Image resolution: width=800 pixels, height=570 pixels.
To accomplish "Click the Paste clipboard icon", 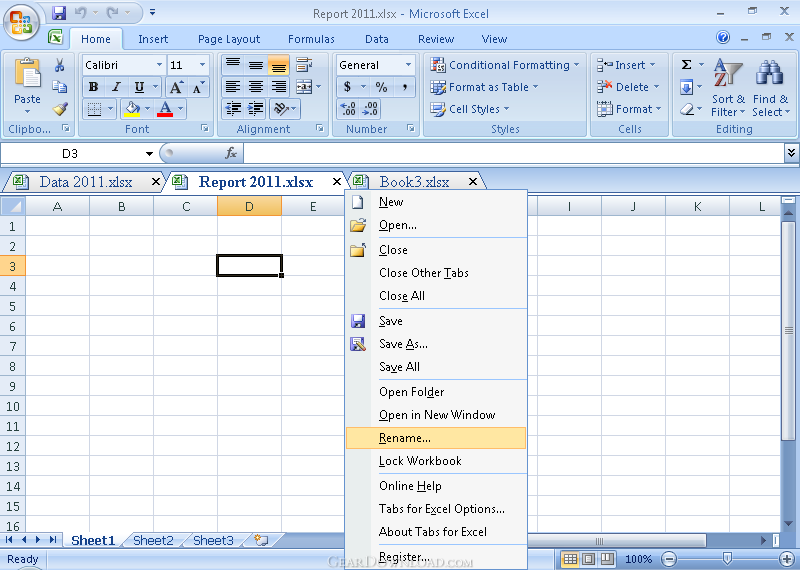I will coord(27,73).
